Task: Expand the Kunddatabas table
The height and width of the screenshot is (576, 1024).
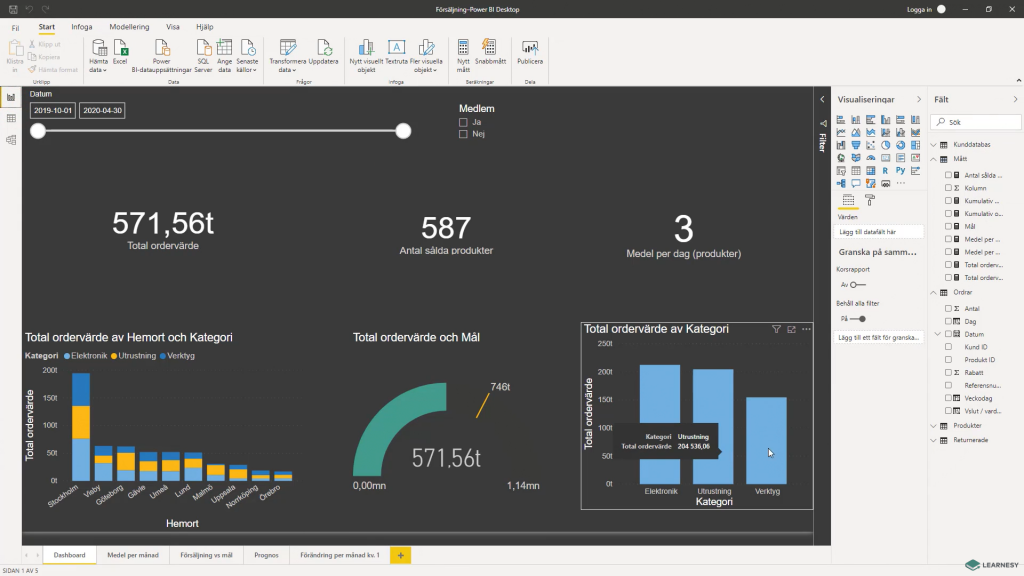Action: click(933, 144)
